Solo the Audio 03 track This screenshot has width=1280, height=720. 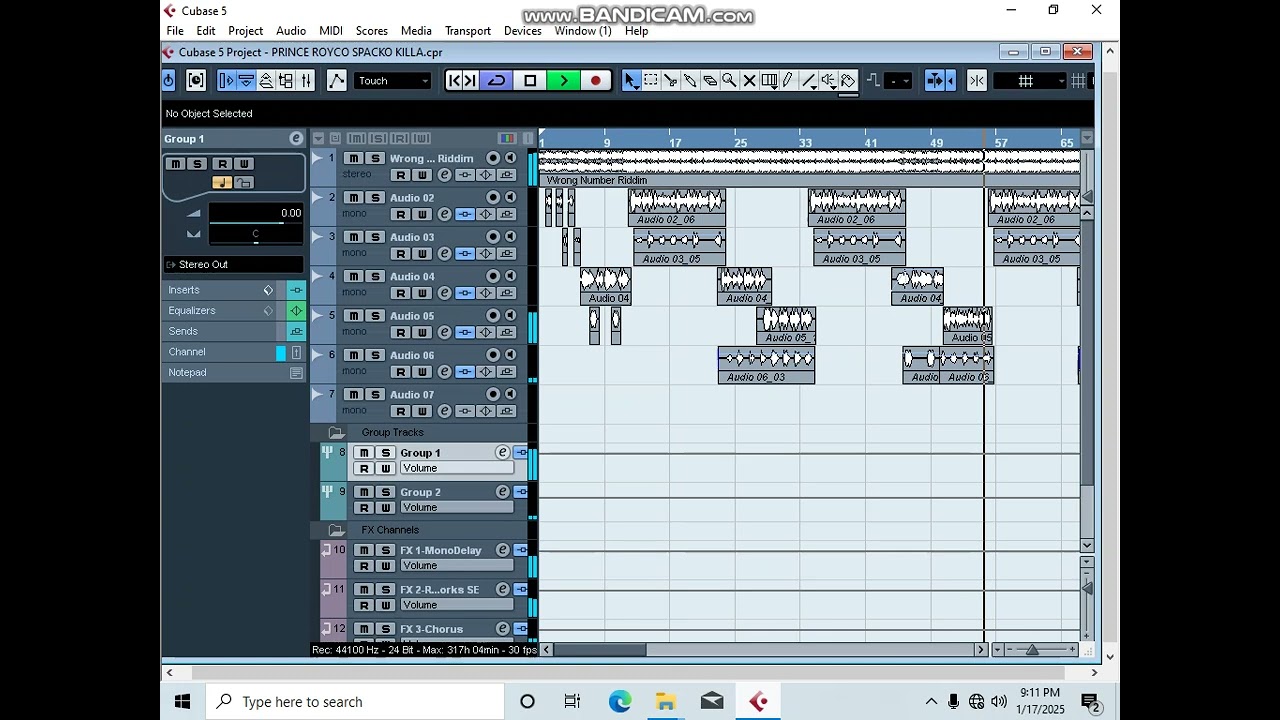coord(376,237)
